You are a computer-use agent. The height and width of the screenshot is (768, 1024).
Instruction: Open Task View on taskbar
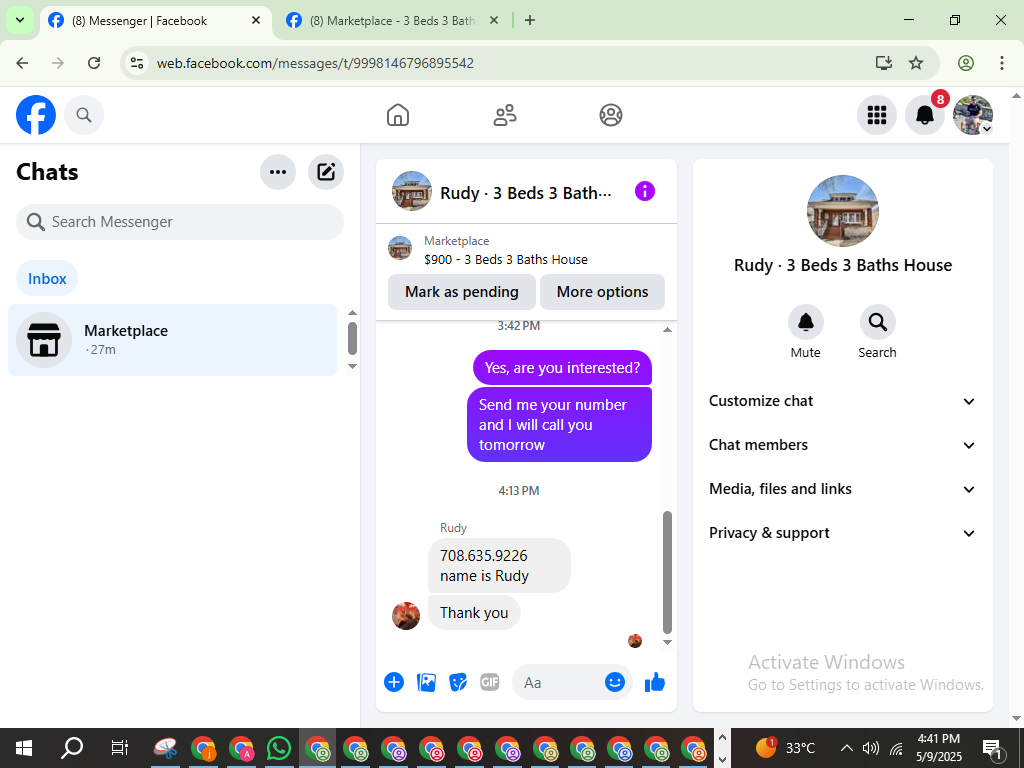[119, 748]
